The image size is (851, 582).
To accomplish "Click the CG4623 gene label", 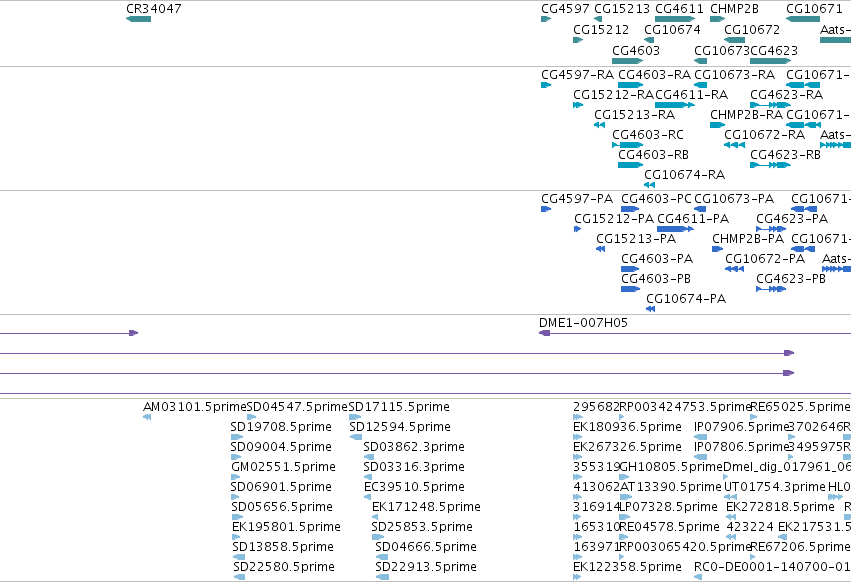I will (x=774, y=50).
